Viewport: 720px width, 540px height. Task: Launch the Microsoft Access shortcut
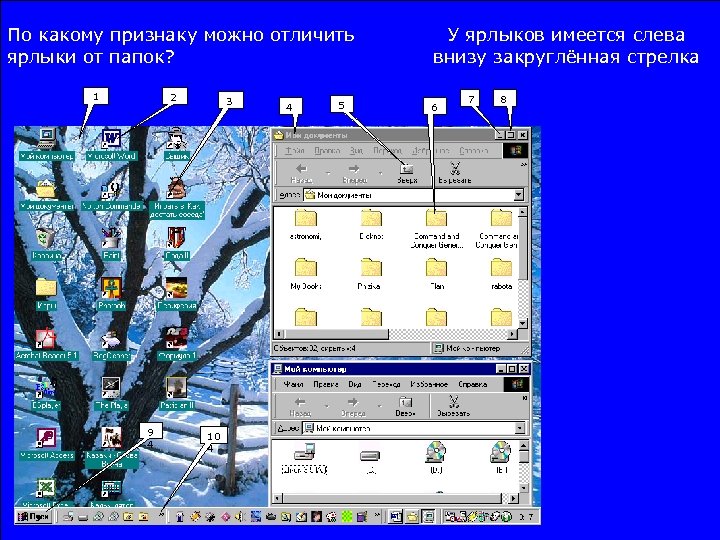coord(46,444)
